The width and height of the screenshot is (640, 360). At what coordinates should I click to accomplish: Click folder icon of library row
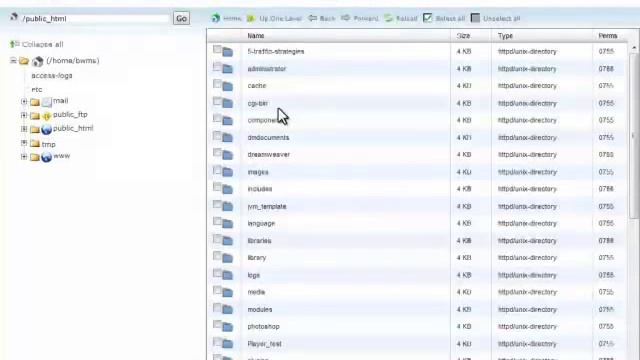tap(227, 258)
